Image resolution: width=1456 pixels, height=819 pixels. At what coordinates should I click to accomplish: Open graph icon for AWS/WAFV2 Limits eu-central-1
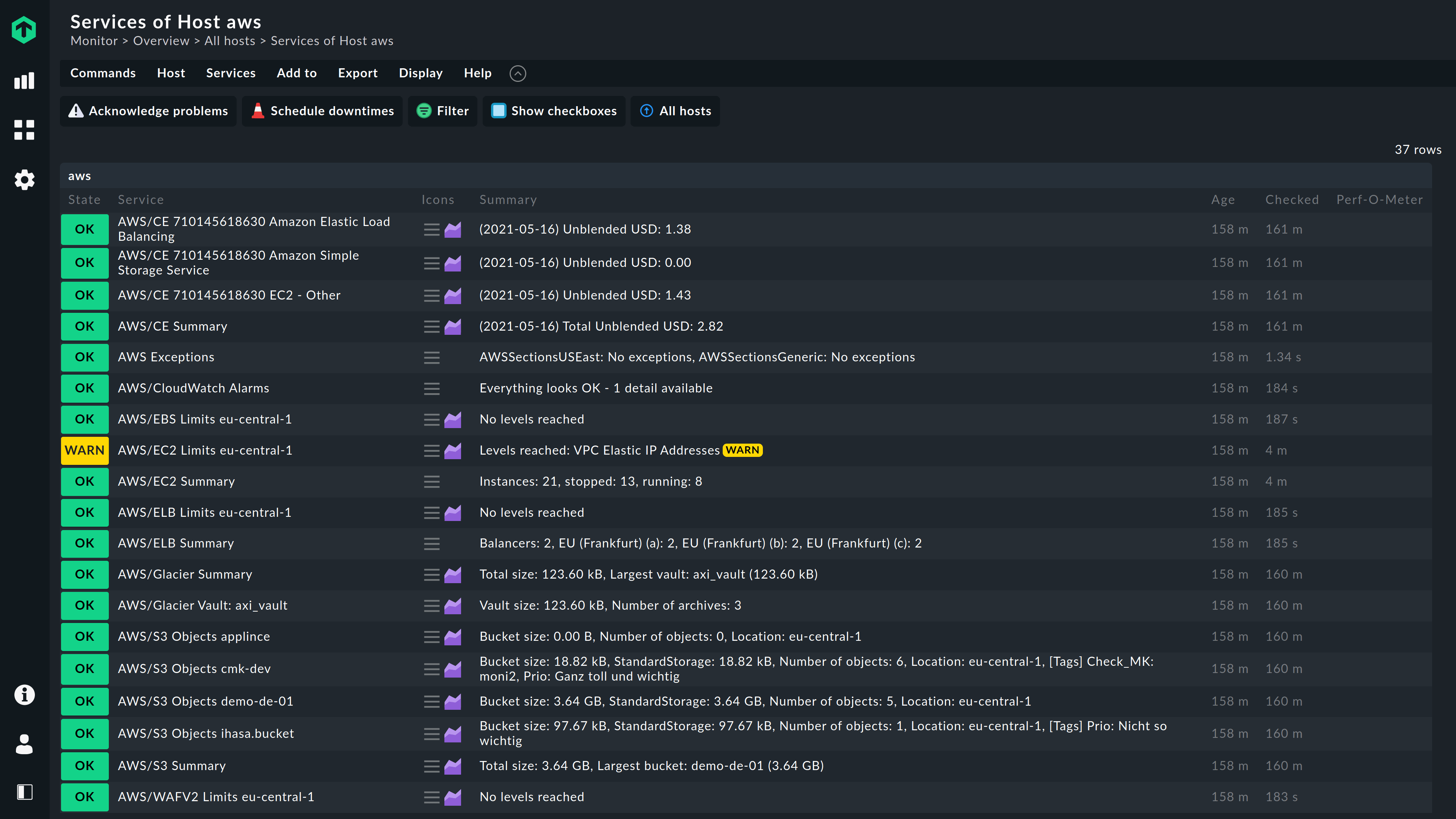[x=453, y=797]
